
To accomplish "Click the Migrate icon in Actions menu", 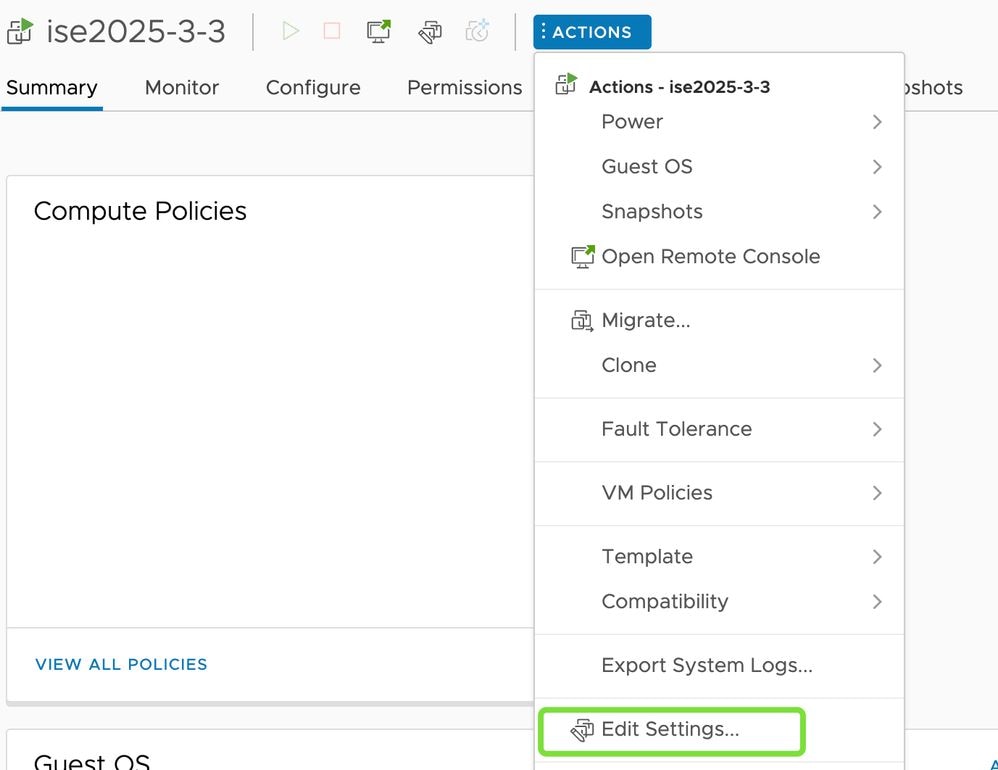I will [581, 321].
